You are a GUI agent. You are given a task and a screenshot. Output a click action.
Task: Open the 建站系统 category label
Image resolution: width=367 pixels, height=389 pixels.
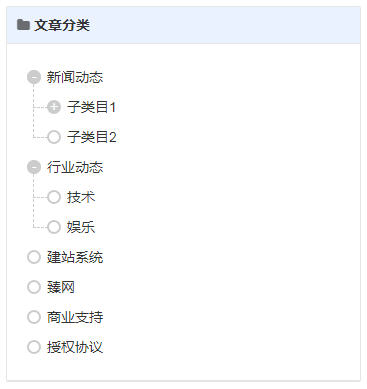tap(75, 257)
